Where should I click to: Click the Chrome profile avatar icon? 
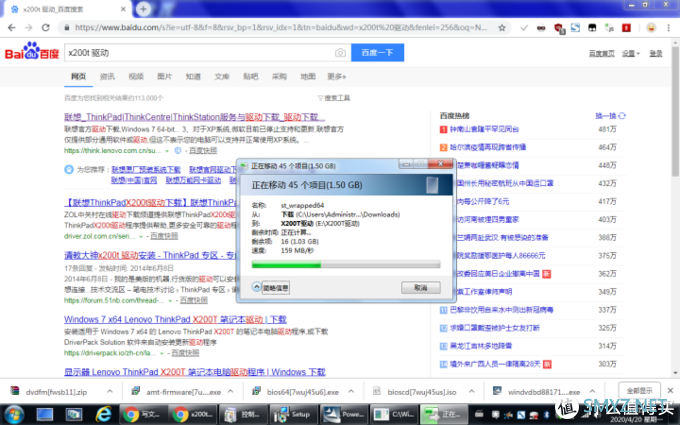651,28
